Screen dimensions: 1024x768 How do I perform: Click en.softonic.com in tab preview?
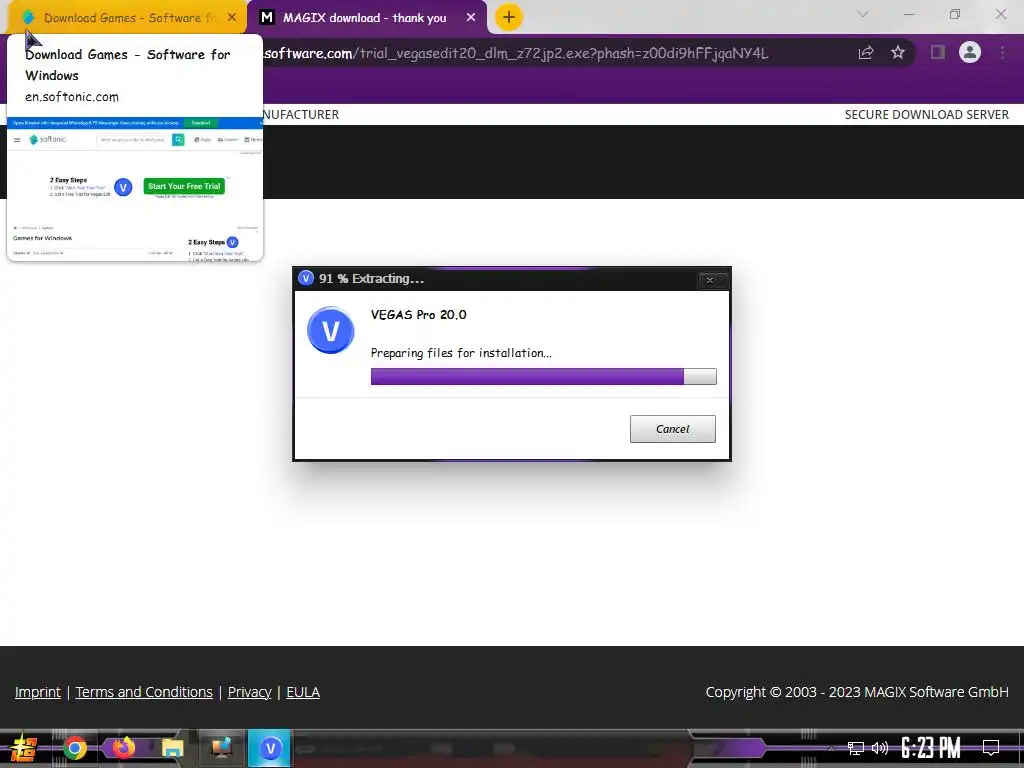72,97
